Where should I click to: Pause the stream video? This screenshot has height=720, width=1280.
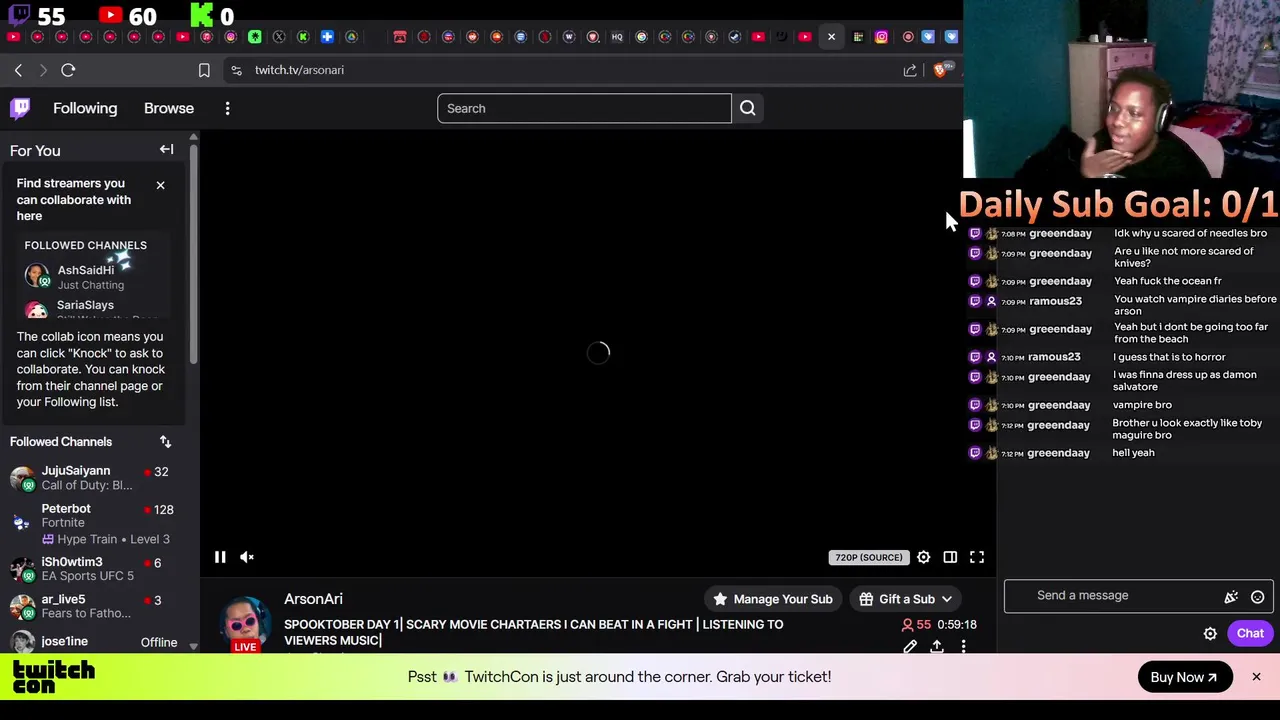point(220,557)
